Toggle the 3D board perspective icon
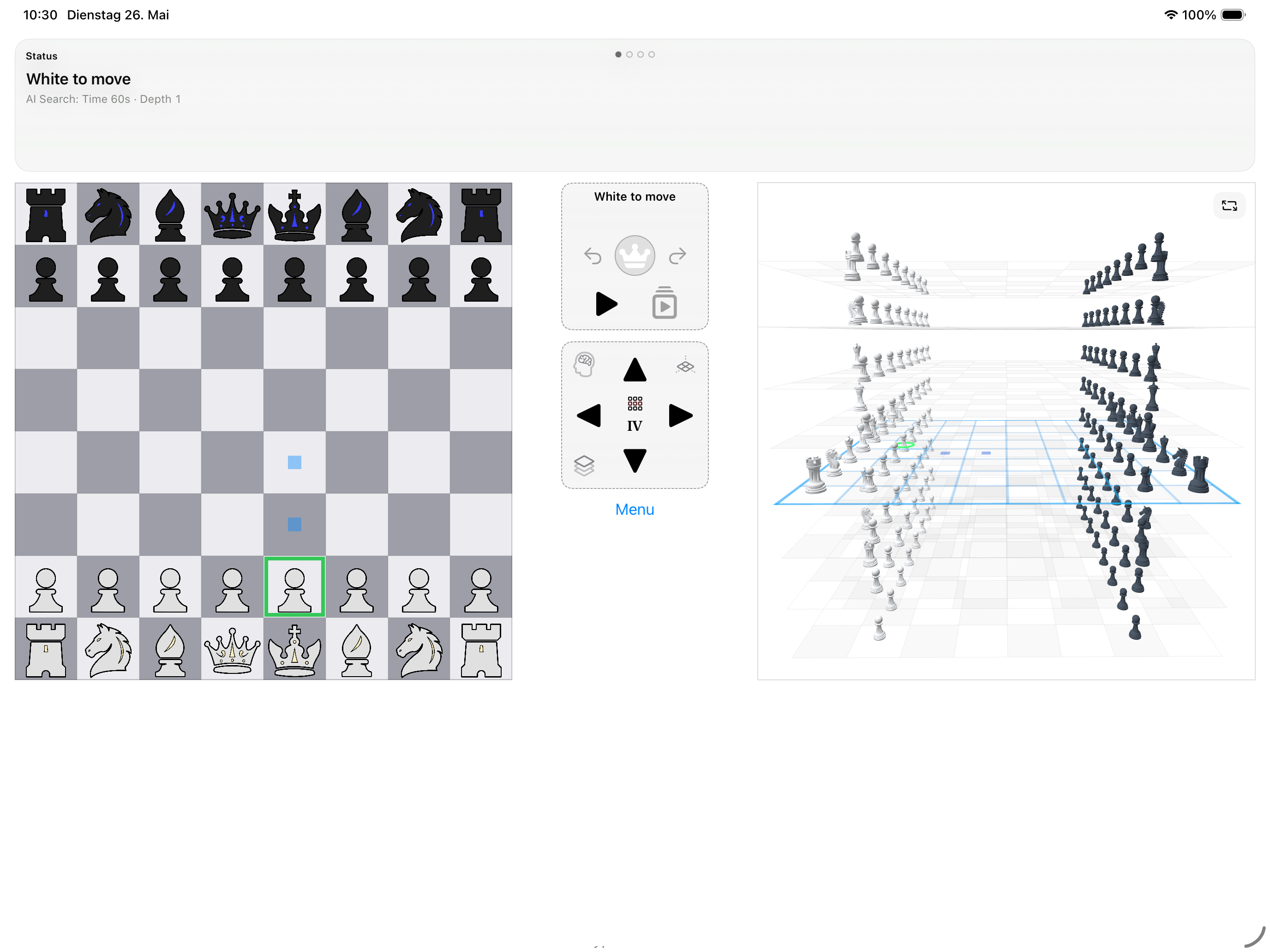 (685, 366)
